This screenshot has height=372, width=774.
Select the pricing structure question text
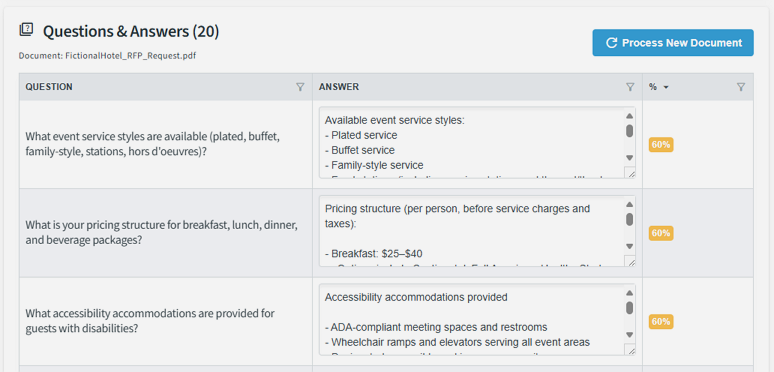(x=161, y=232)
